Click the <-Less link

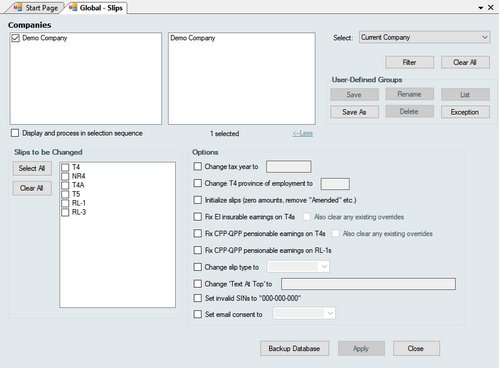point(303,134)
